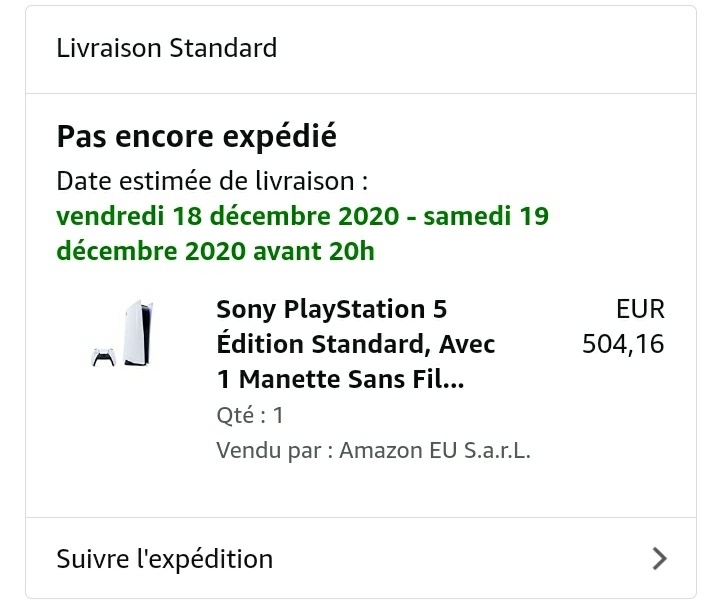The width and height of the screenshot is (720, 602).
Task: Click the "Pas encore expédié" status heading
Action: tap(197, 135)
